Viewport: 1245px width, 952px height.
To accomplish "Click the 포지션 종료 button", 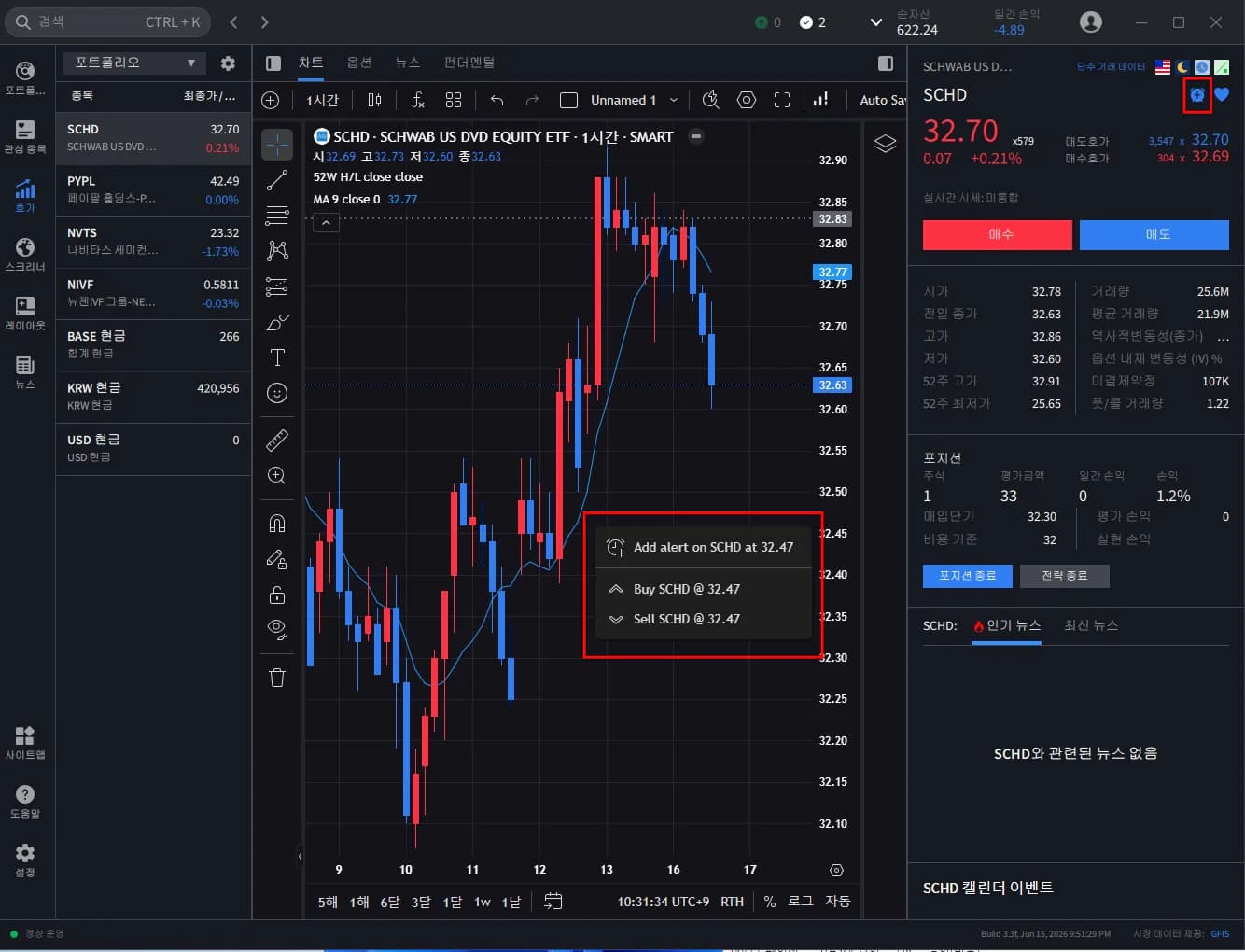I will 968,576.
